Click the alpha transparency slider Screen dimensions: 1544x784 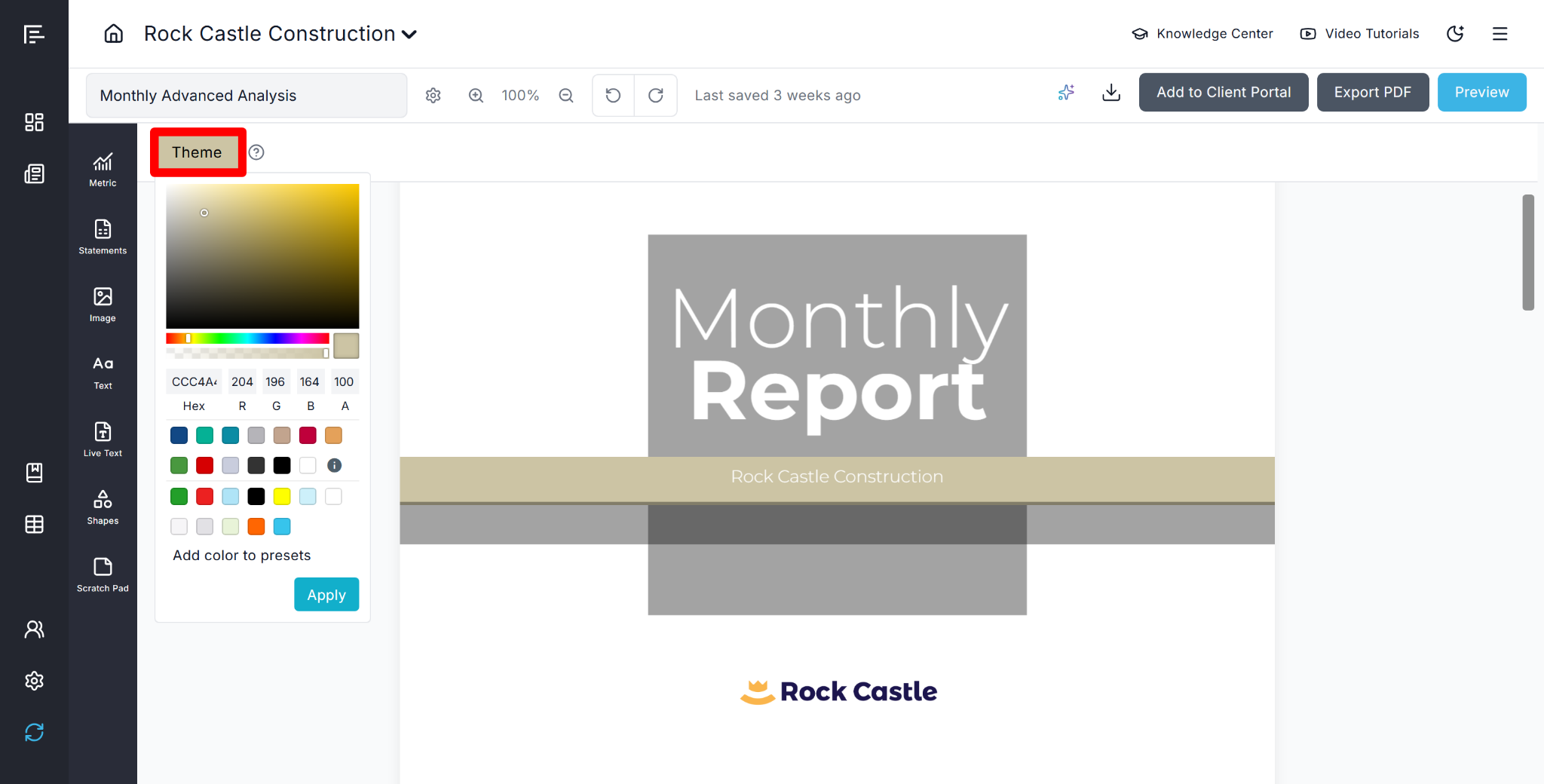pyautogui.click(x=247, y=353)
